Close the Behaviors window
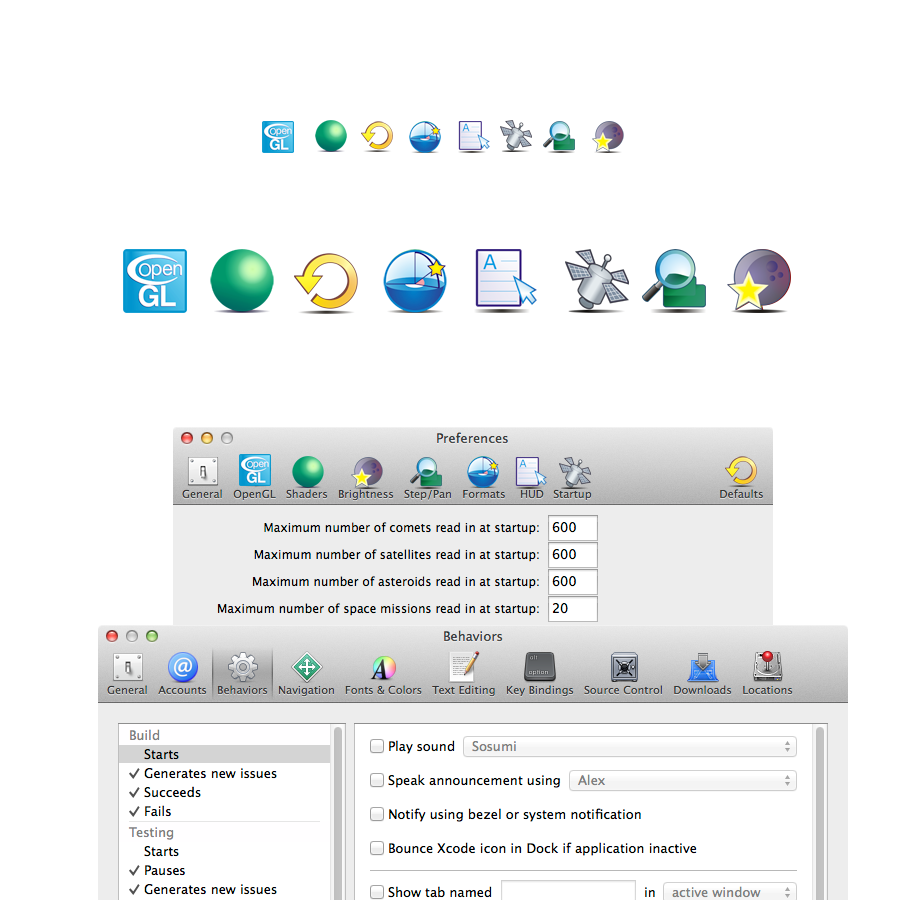 pos(112,636)
